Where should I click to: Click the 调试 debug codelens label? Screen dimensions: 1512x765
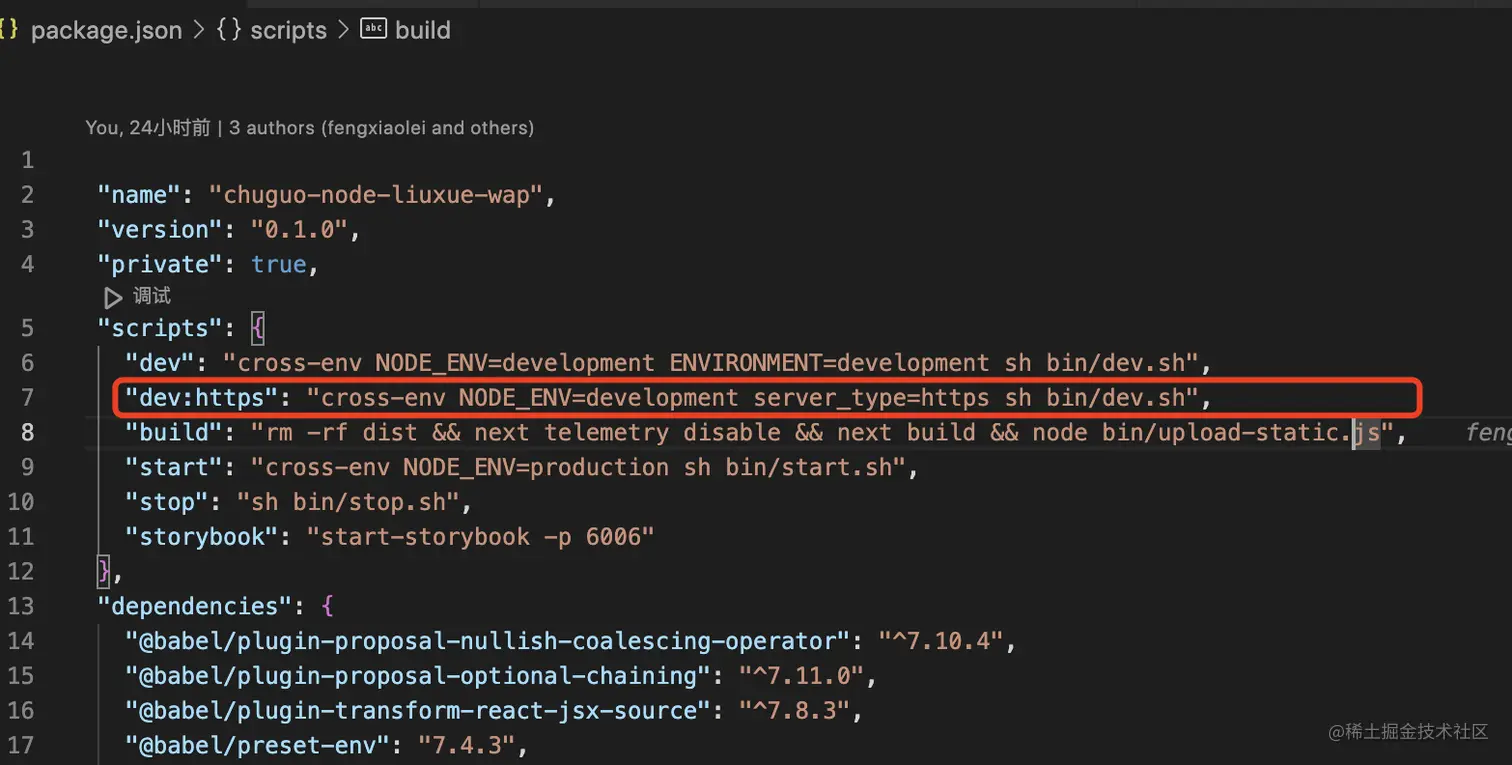(152, 296)
